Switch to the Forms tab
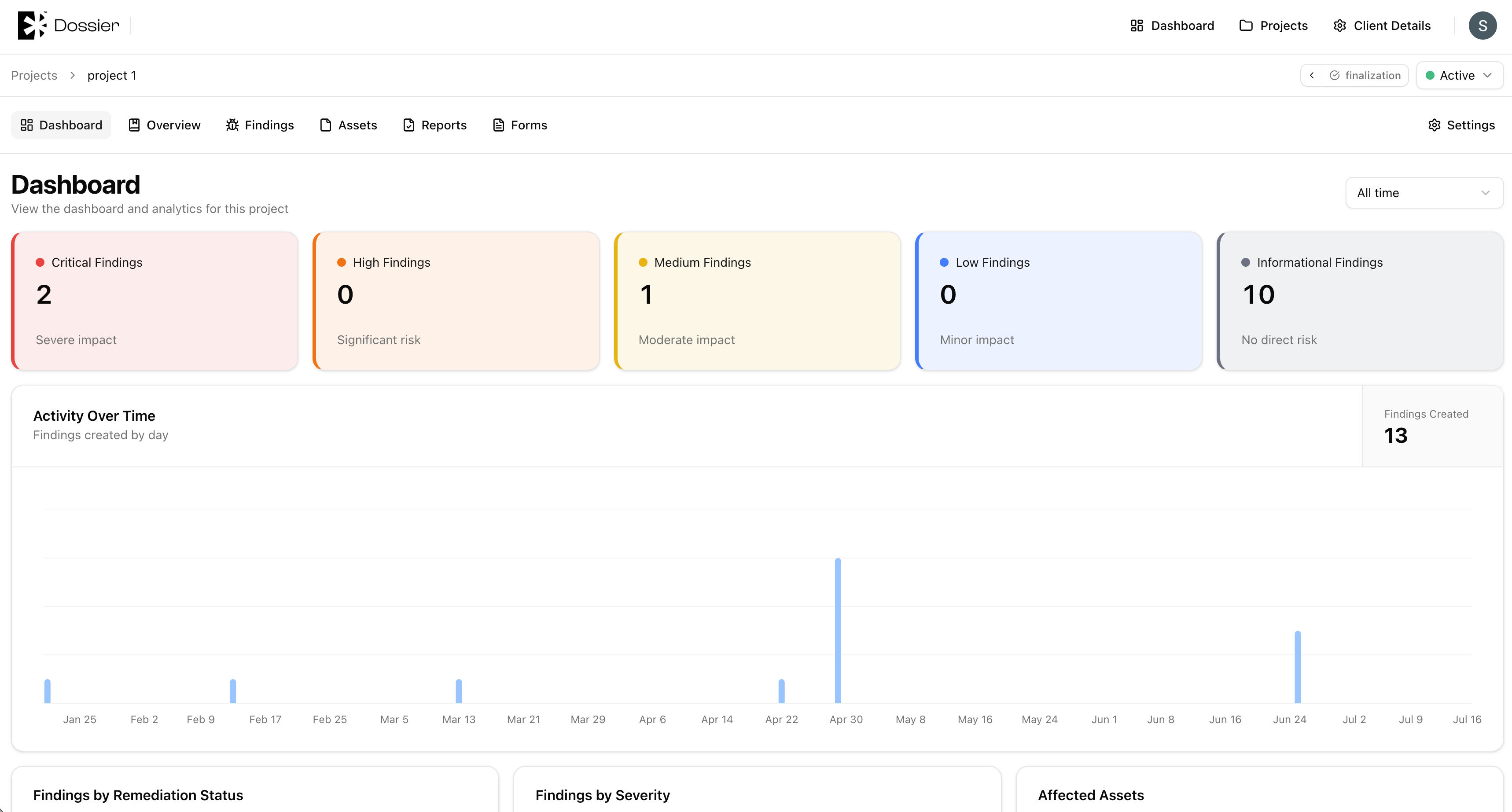 click(x=520, y=125)
